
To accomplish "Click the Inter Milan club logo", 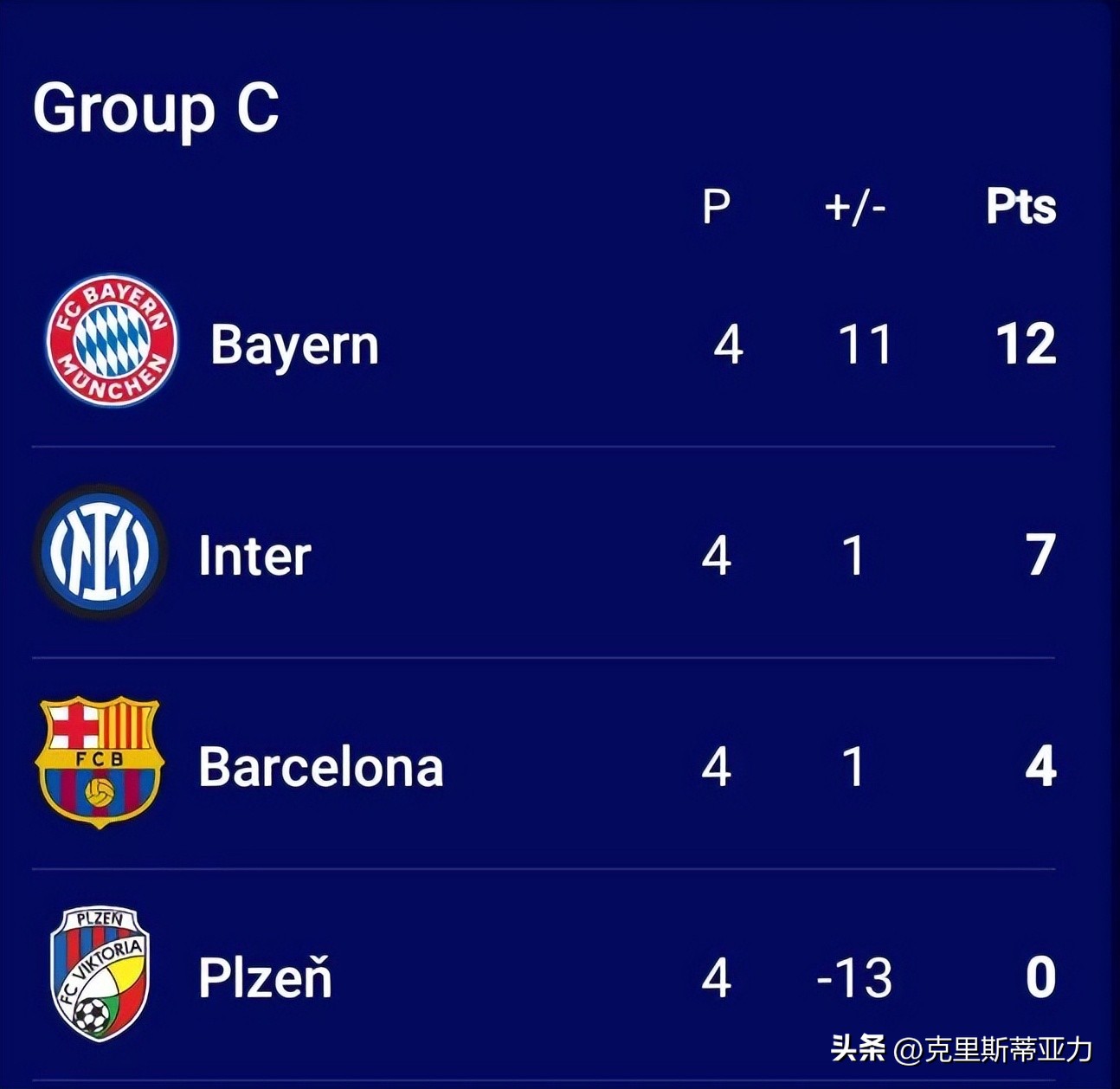I will click(x=100, y=552).
